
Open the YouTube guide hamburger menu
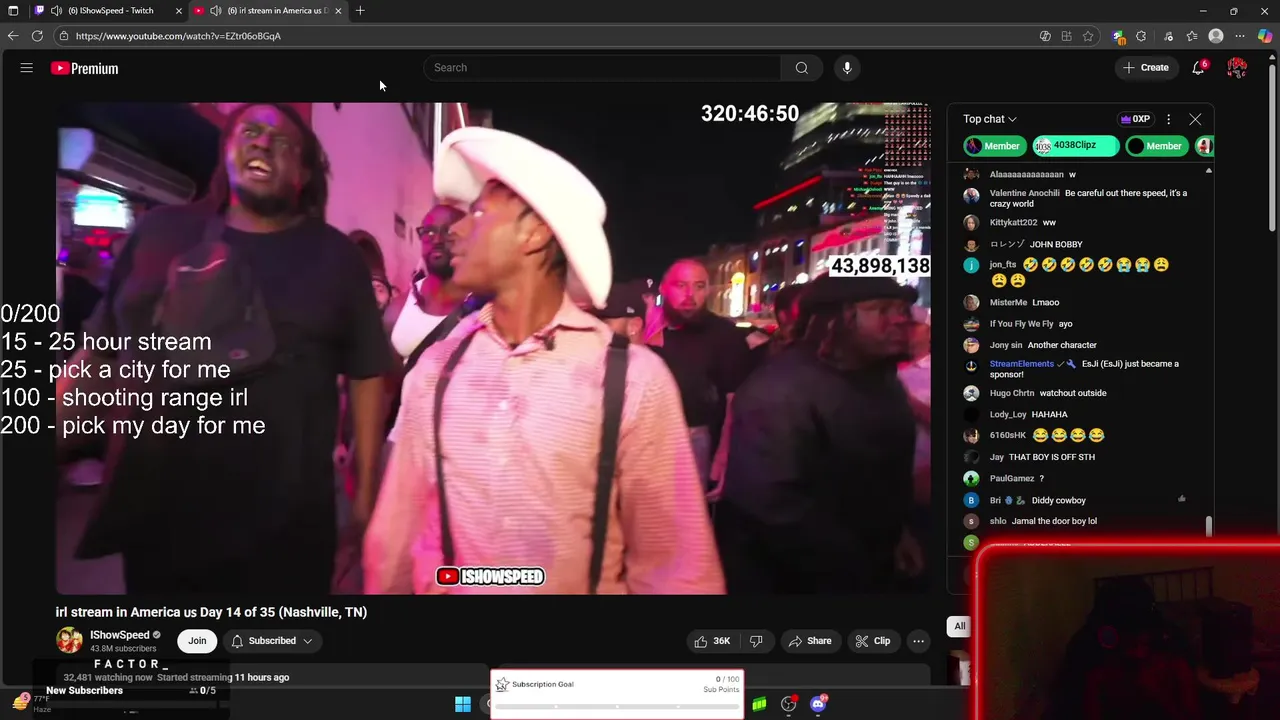(27, 68)
